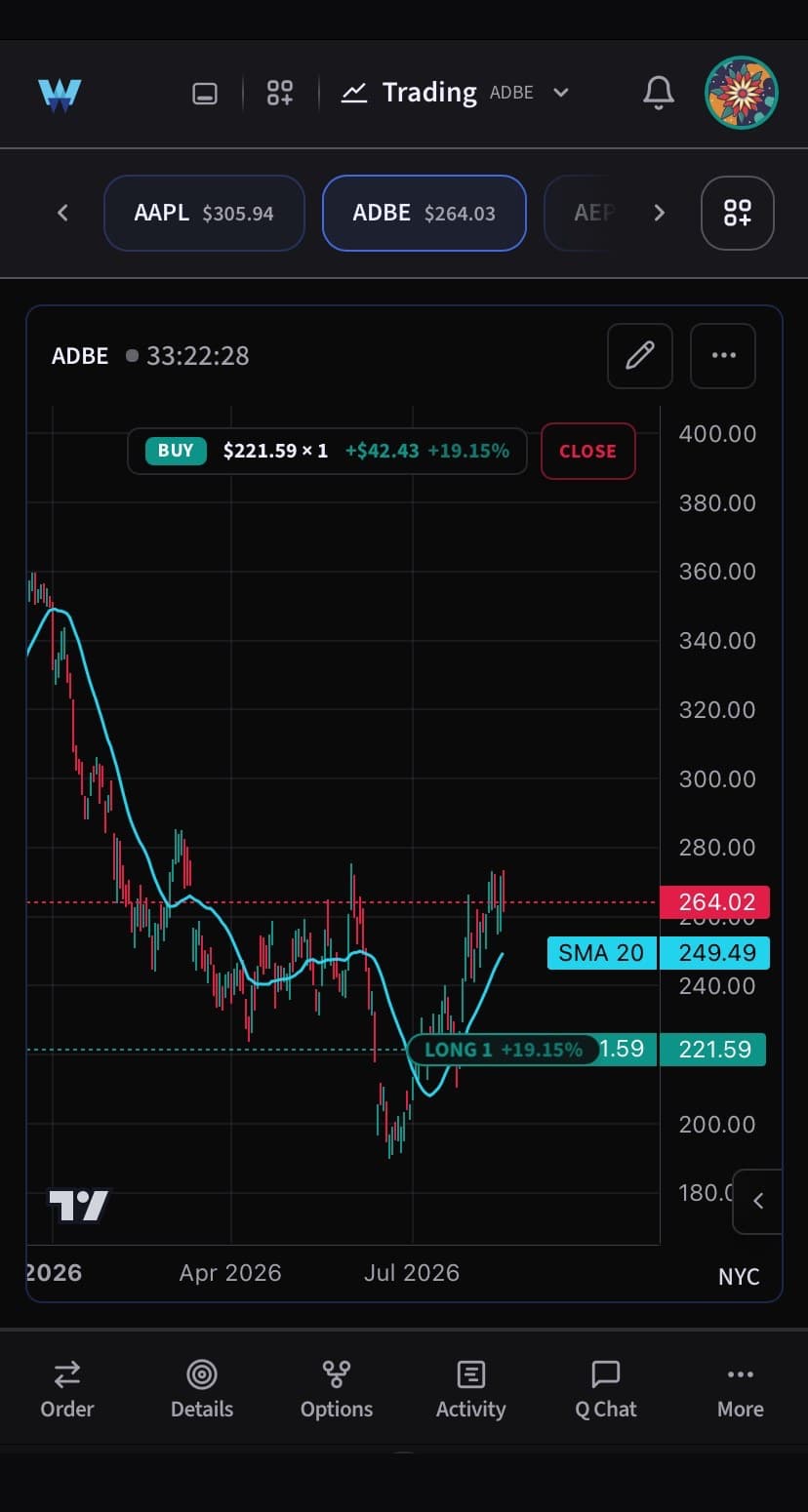Open the Details tab
The image size is (808, 1512).
pyautogui.click(x=202, y=1389)
